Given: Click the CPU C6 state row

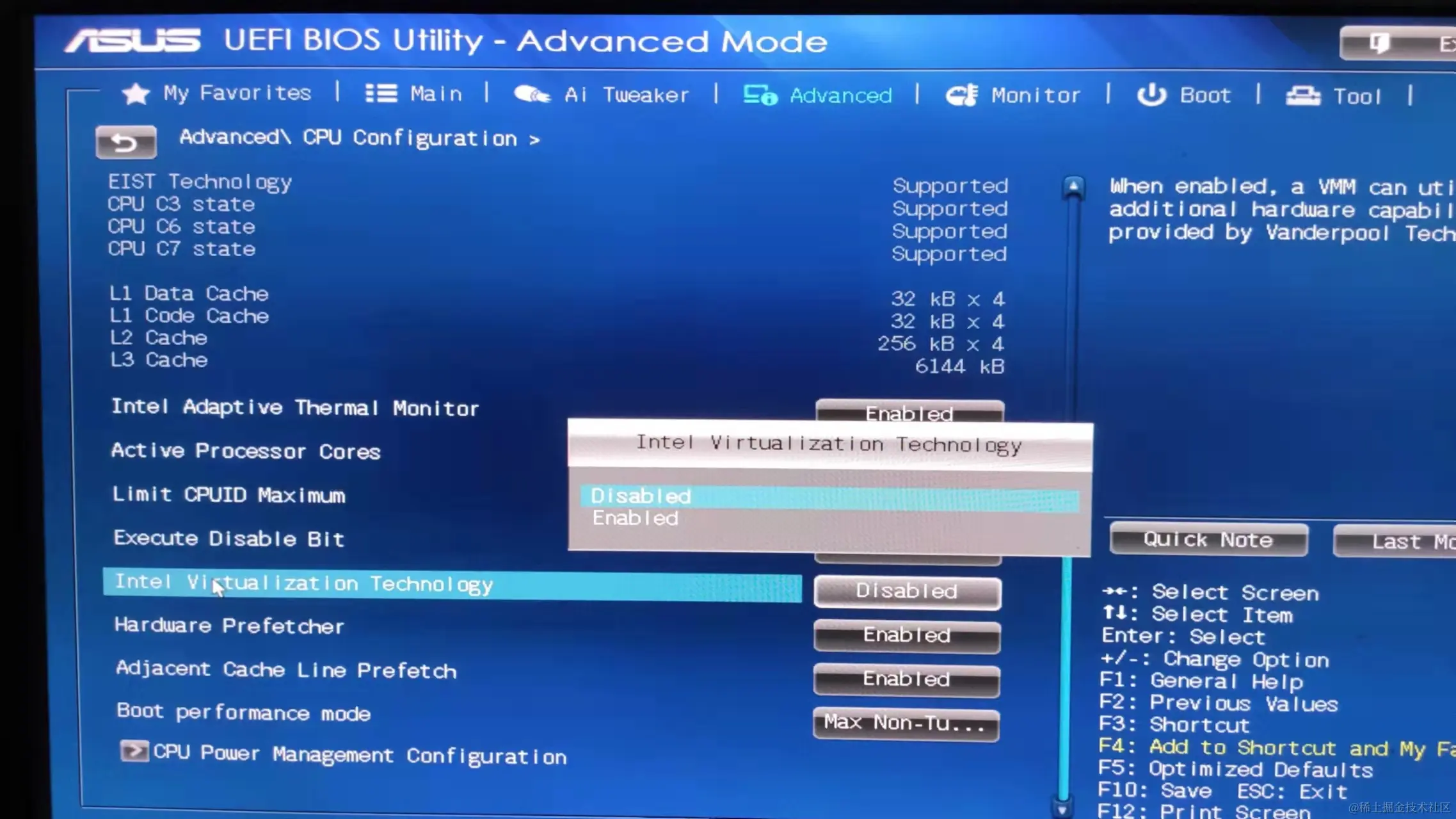Looking at the screenshot, I should tap(557, 228).
